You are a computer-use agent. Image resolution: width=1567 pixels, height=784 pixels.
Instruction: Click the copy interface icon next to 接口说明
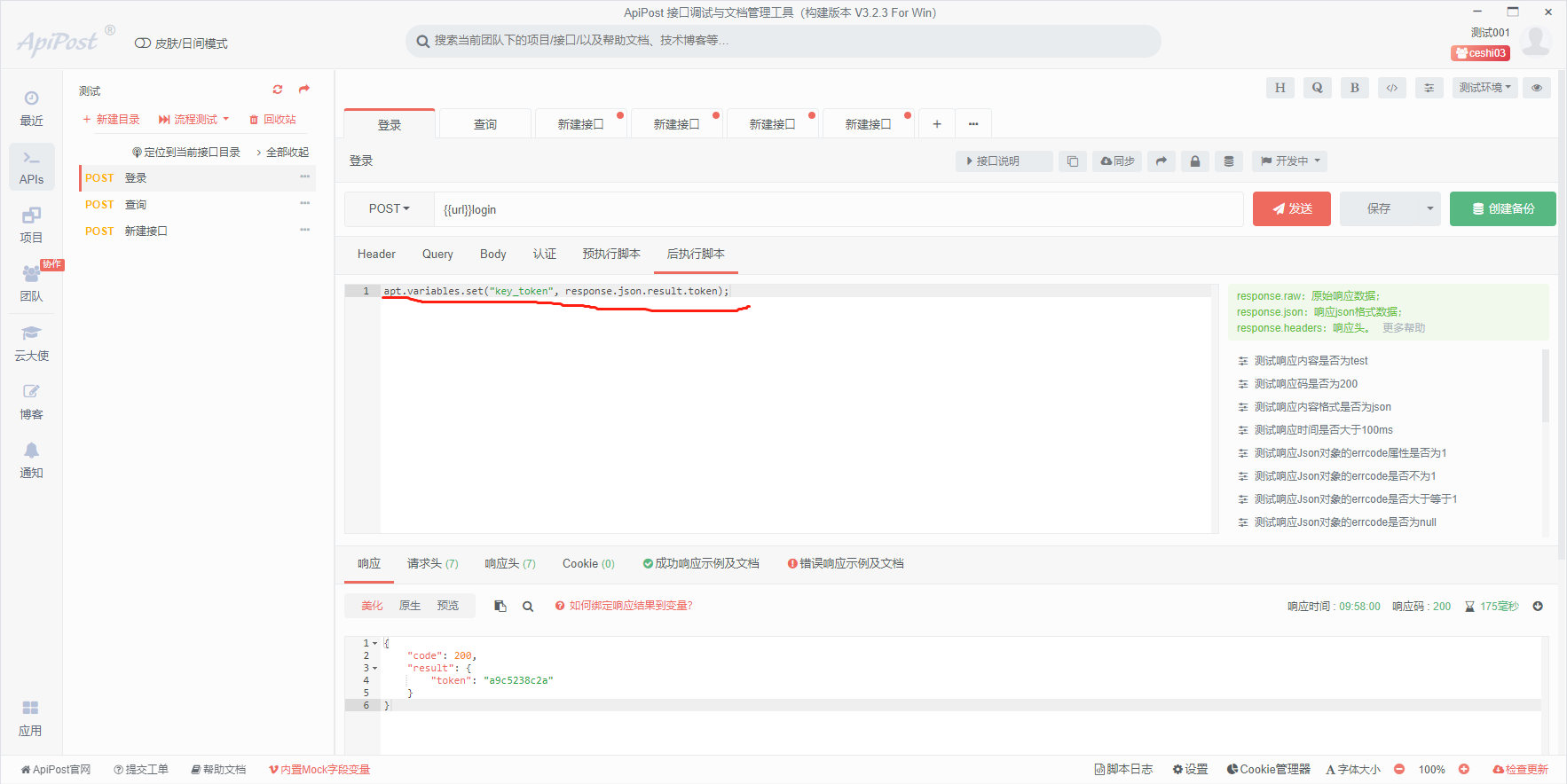pos(1072,161)
